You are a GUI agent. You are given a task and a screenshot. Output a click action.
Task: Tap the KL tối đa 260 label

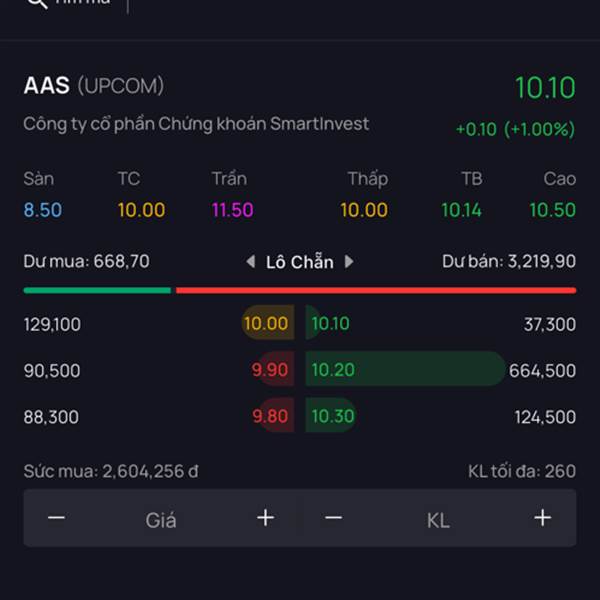(x=521, y=471)
